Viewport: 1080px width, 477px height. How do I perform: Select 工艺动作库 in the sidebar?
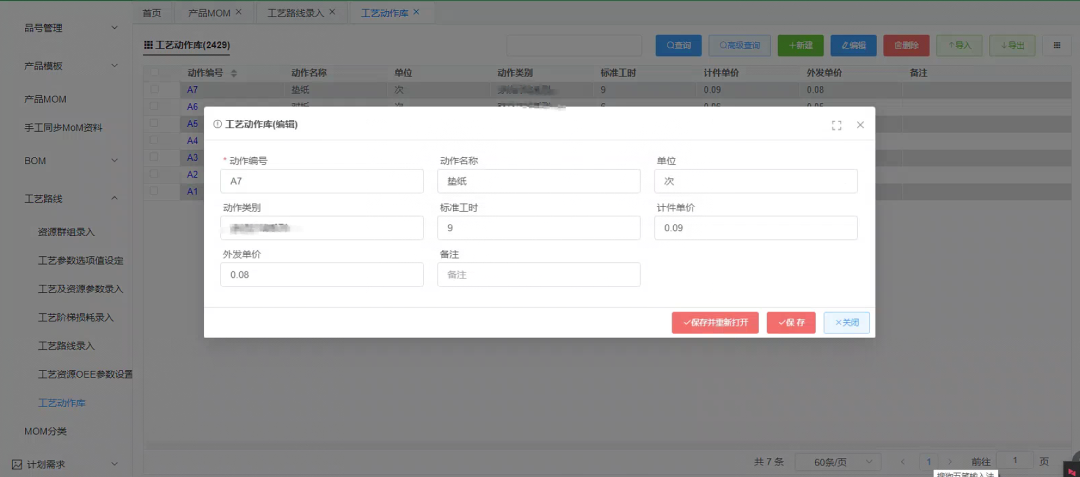coord(62,403)
